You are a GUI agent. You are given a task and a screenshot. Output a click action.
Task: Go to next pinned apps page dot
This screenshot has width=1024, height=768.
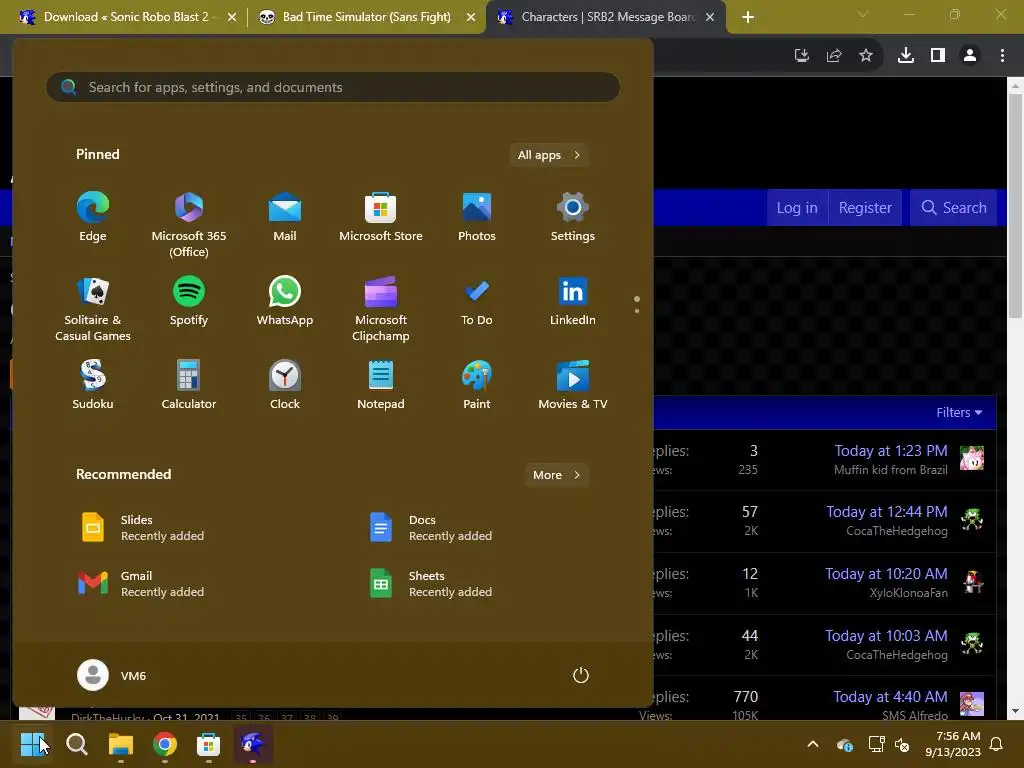(x=637, y=311)
